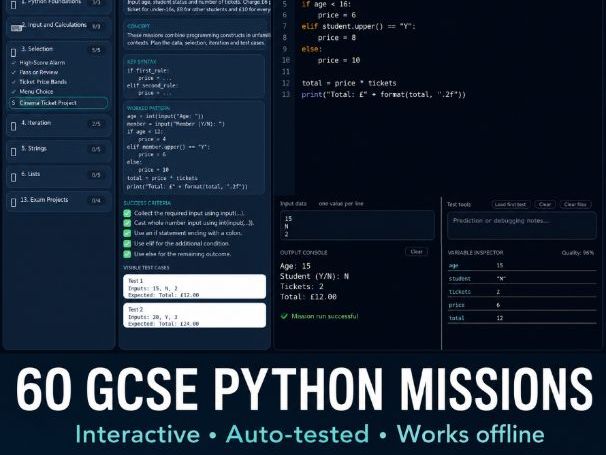606x455 pixels.
Task: Click the checkmark beside High-Score Alarm
Action: pyautogui.click(x=14, y=63)
